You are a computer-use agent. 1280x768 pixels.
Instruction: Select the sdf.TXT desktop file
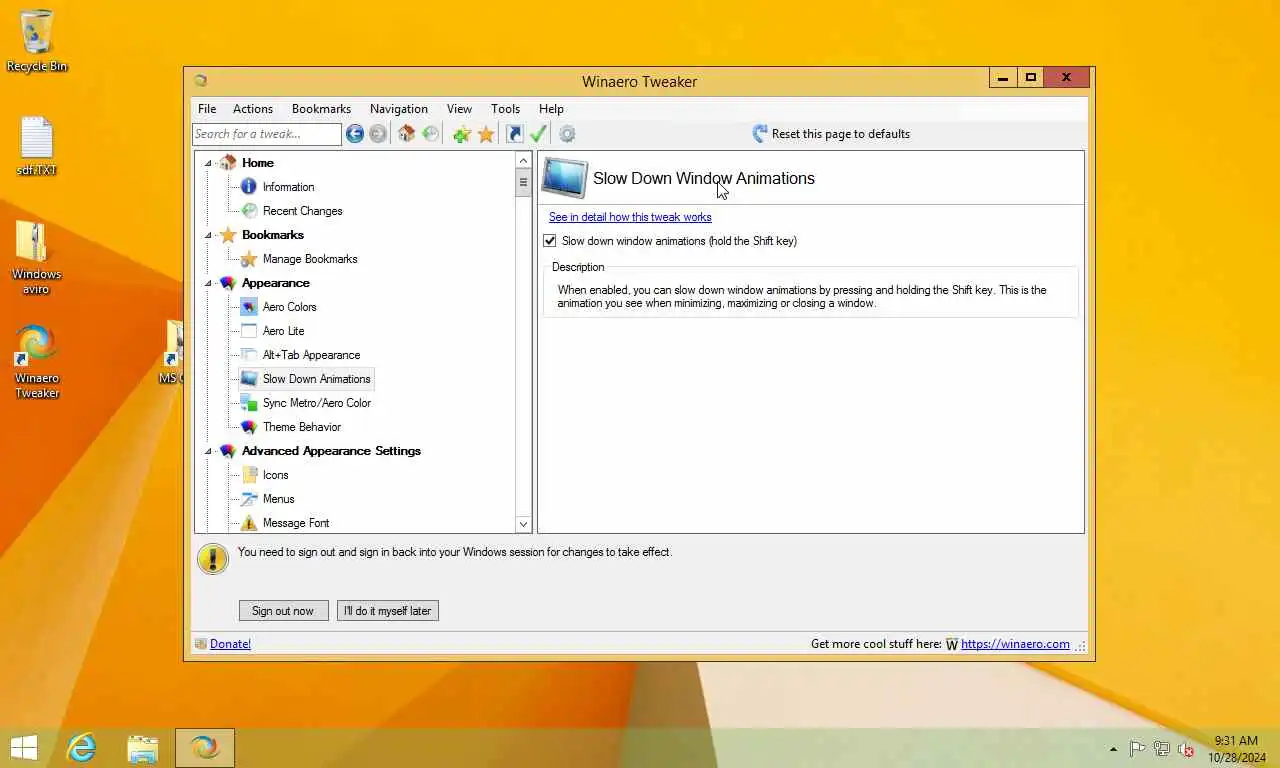coord(37,146)
